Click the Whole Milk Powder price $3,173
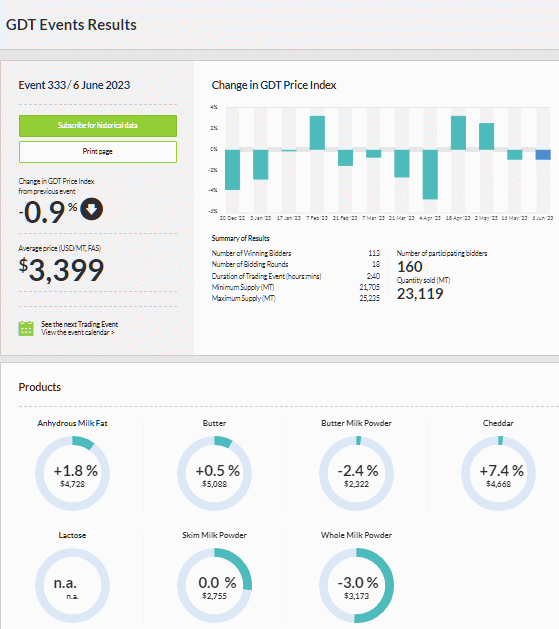Screen dimensions: 559x629 (x=356, y=596)
